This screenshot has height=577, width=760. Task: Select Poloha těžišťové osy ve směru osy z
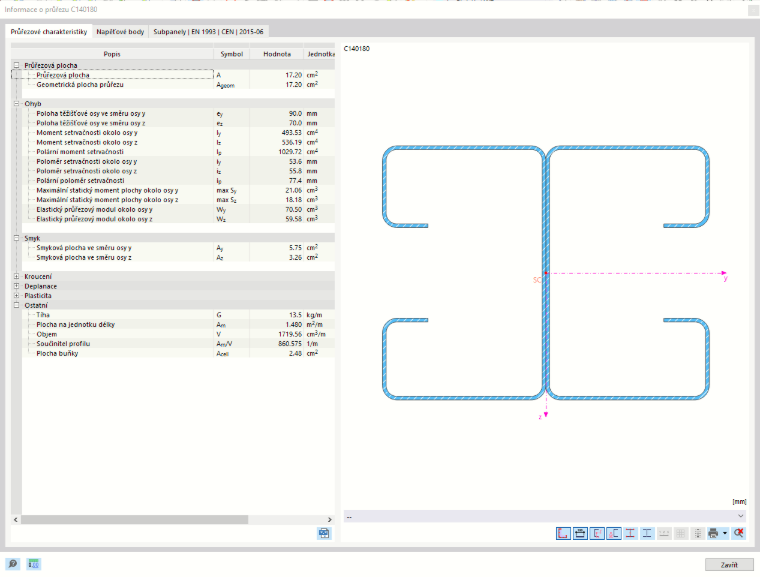point(173,123)
